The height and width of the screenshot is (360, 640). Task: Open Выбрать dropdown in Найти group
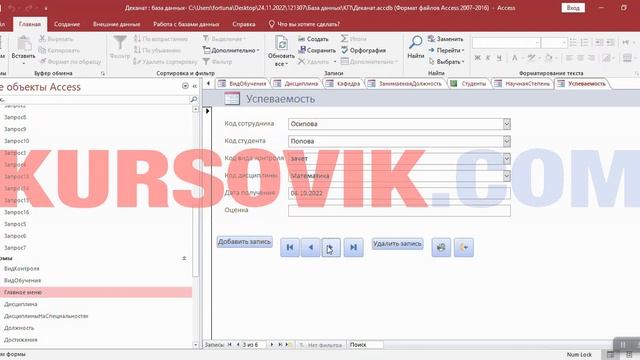[x=446, y=62]
